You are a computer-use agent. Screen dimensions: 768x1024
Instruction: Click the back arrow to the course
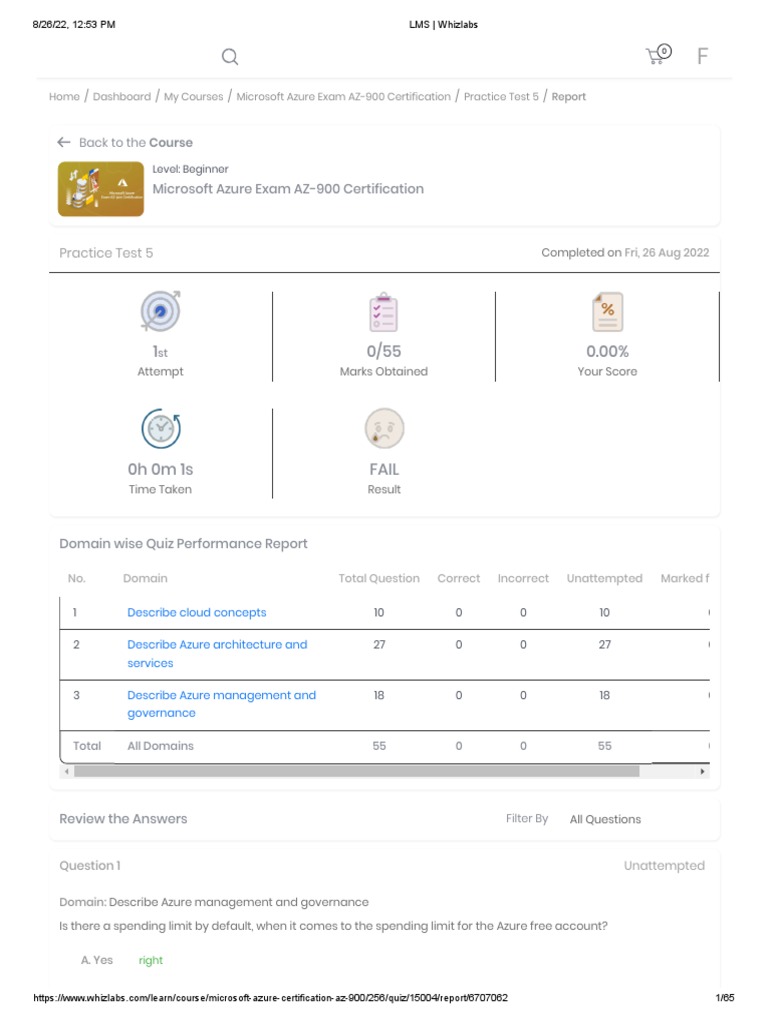pos(64,143)
